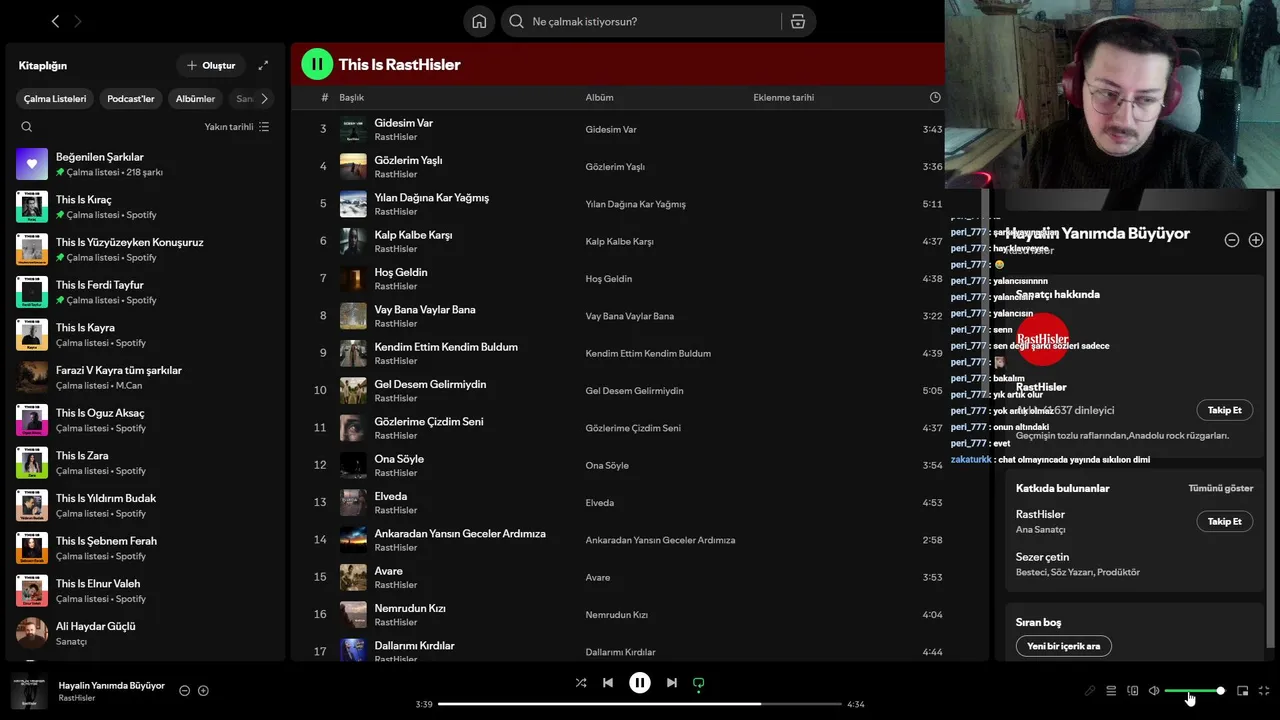Viewport: 1280px width, 720px height.
Task: Open This Is Kıraç playlist
Action: [x=145, y=207]
